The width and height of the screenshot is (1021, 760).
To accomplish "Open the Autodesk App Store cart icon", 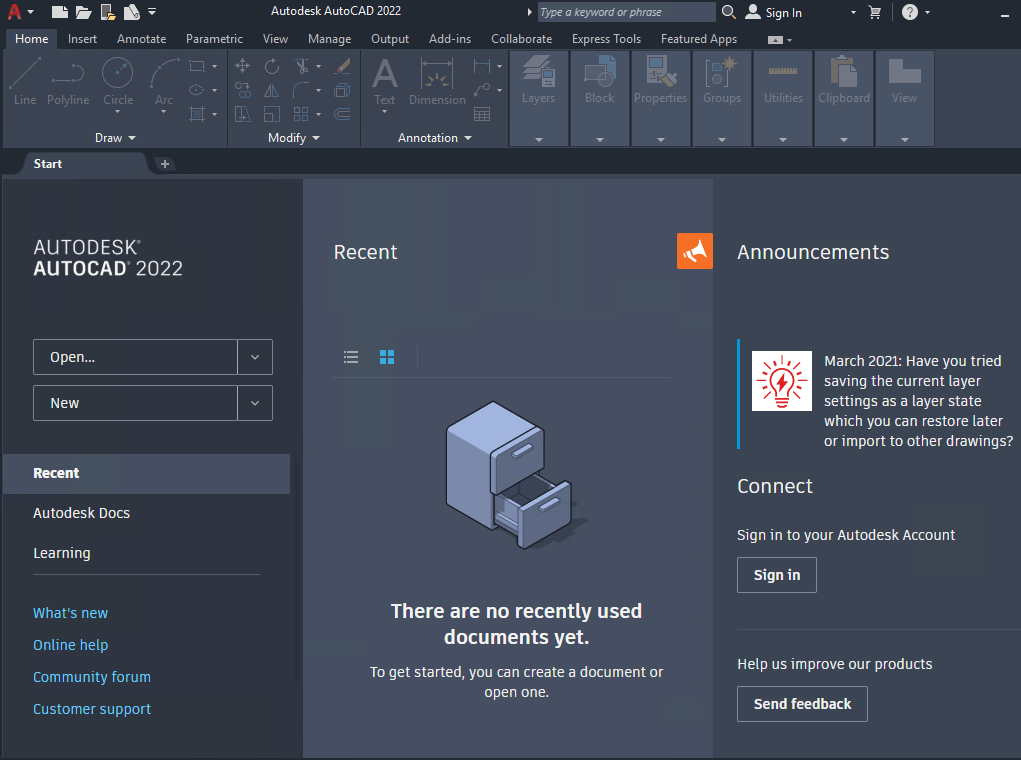I will coord(875,12).
